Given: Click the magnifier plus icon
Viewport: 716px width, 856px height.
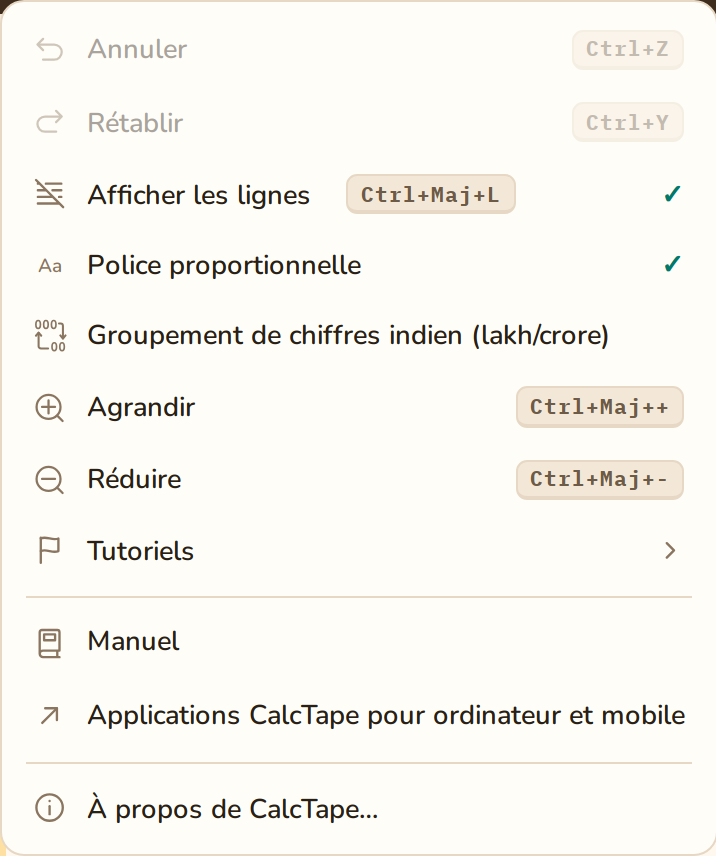Looking at the screenshot, I should (x=50, y=408).
